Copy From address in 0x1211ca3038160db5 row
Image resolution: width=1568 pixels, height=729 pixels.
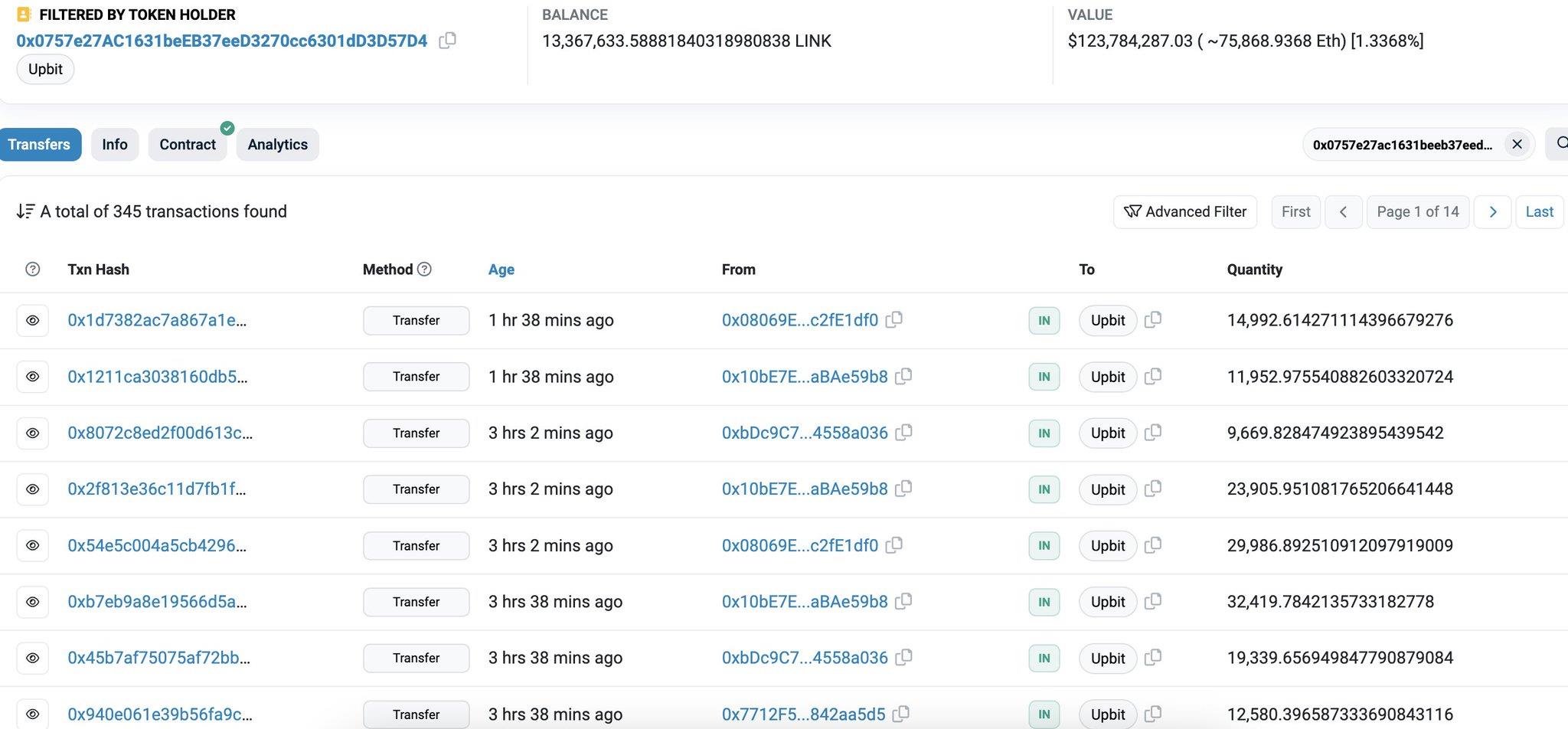point(903,376)
